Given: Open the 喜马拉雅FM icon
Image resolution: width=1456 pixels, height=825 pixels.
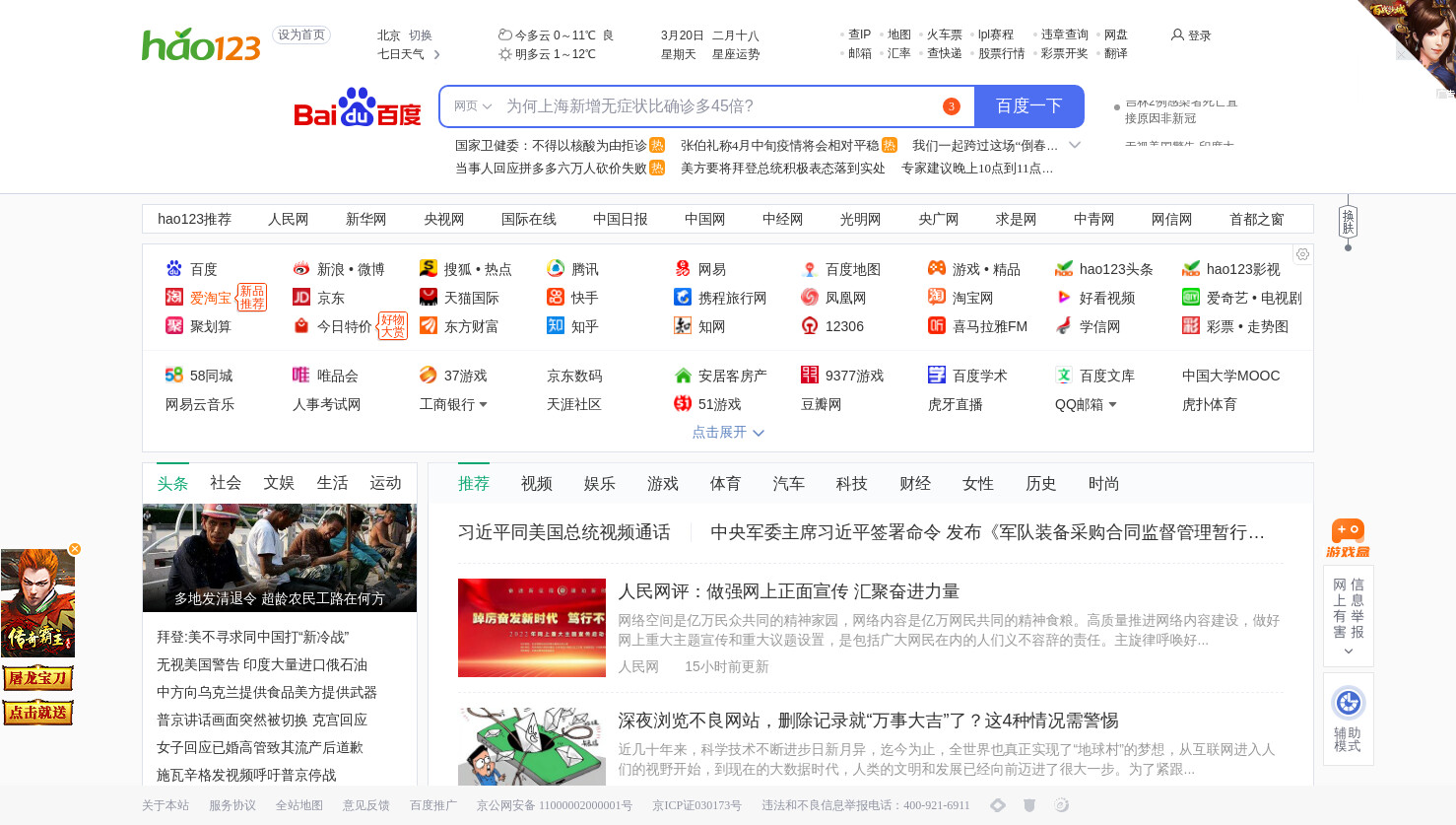Looking at the screenshot, I should (x=937, y=325).
